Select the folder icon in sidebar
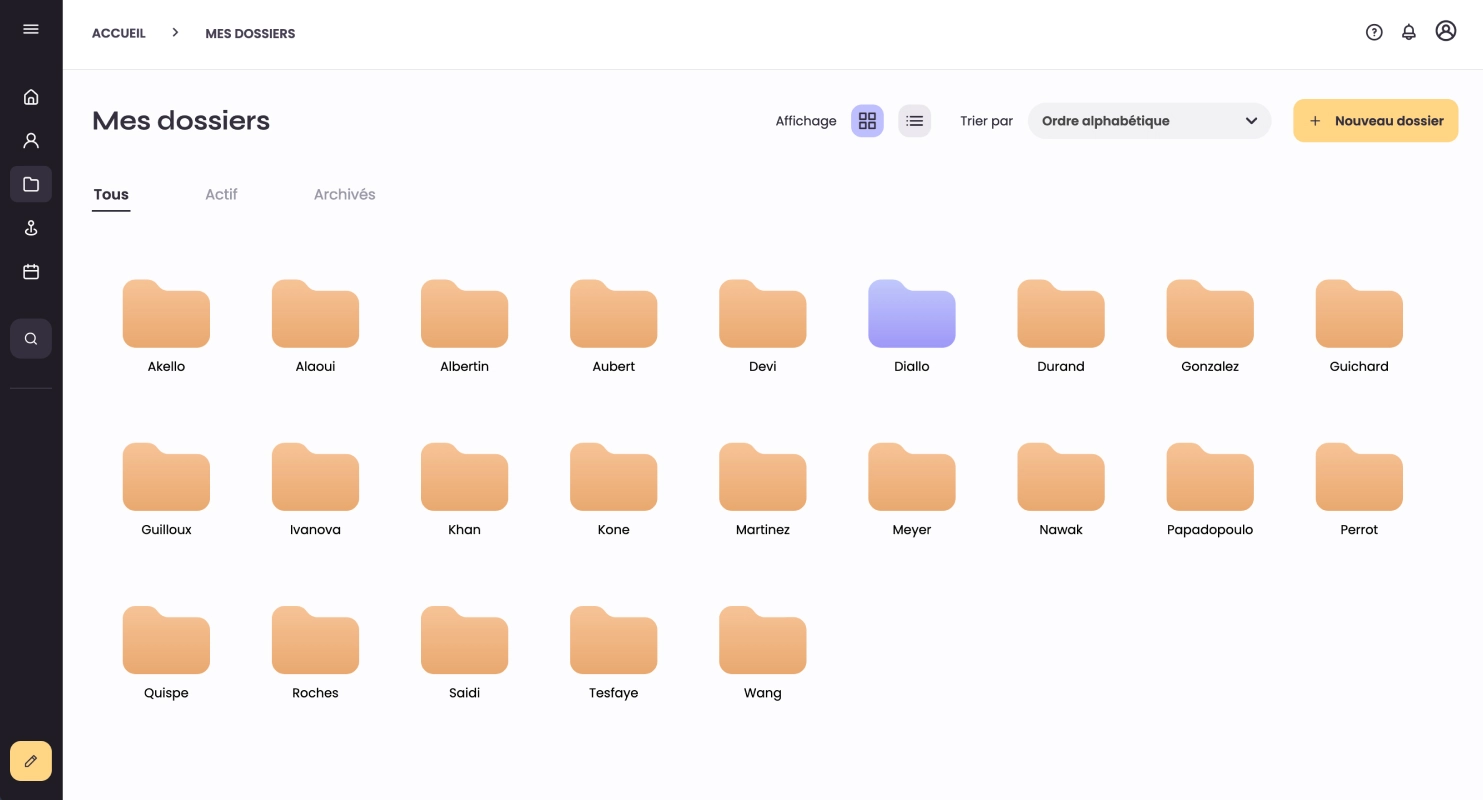Image resolution: width=1483 pixels, height=800 pixels. click(31, 184)
